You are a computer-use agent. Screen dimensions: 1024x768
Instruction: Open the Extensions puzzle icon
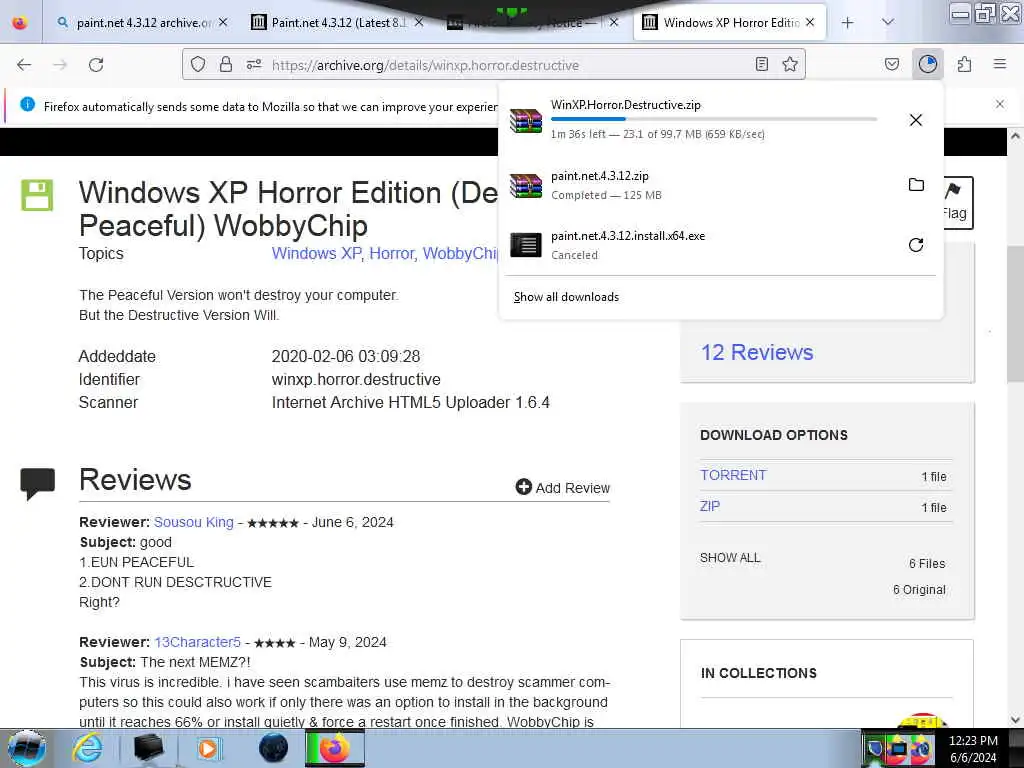click(964, 64)
